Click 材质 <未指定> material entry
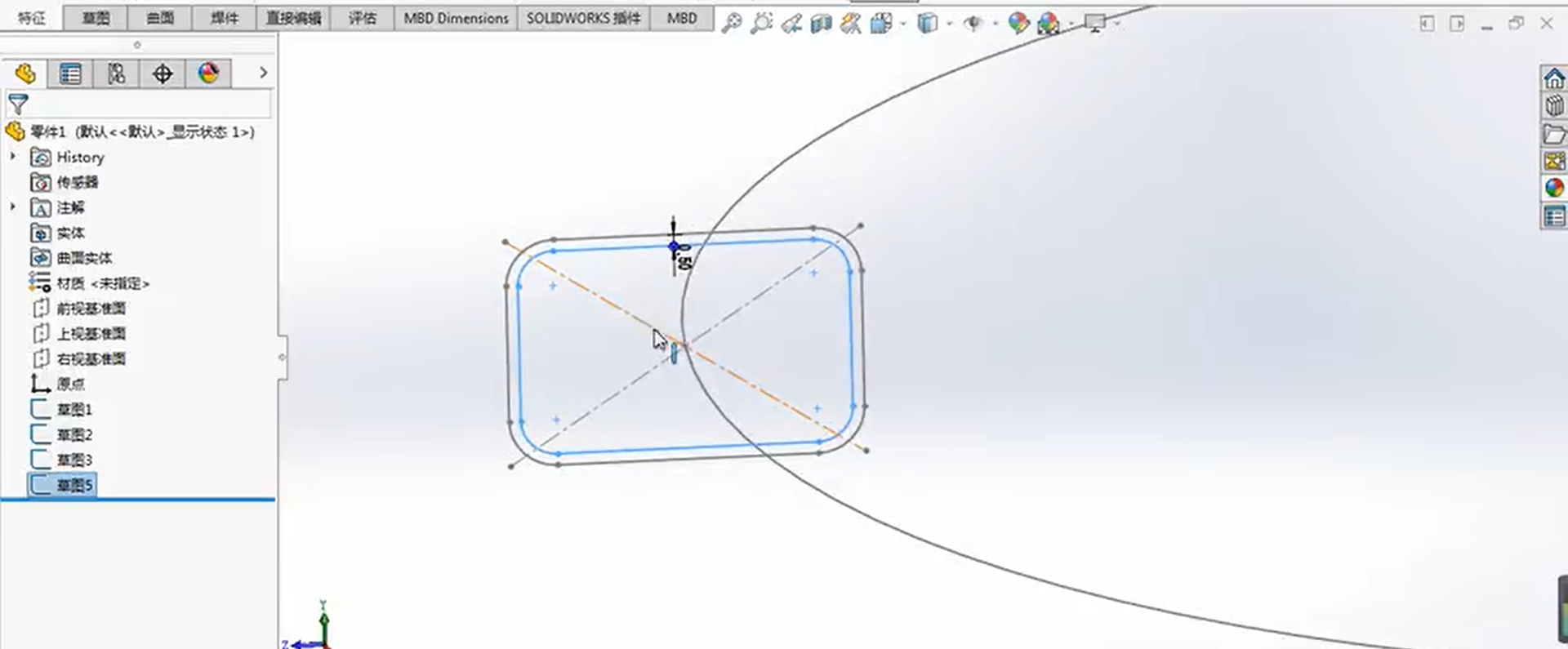Screen dimensions: 1568x649 [x=103, y=283]
